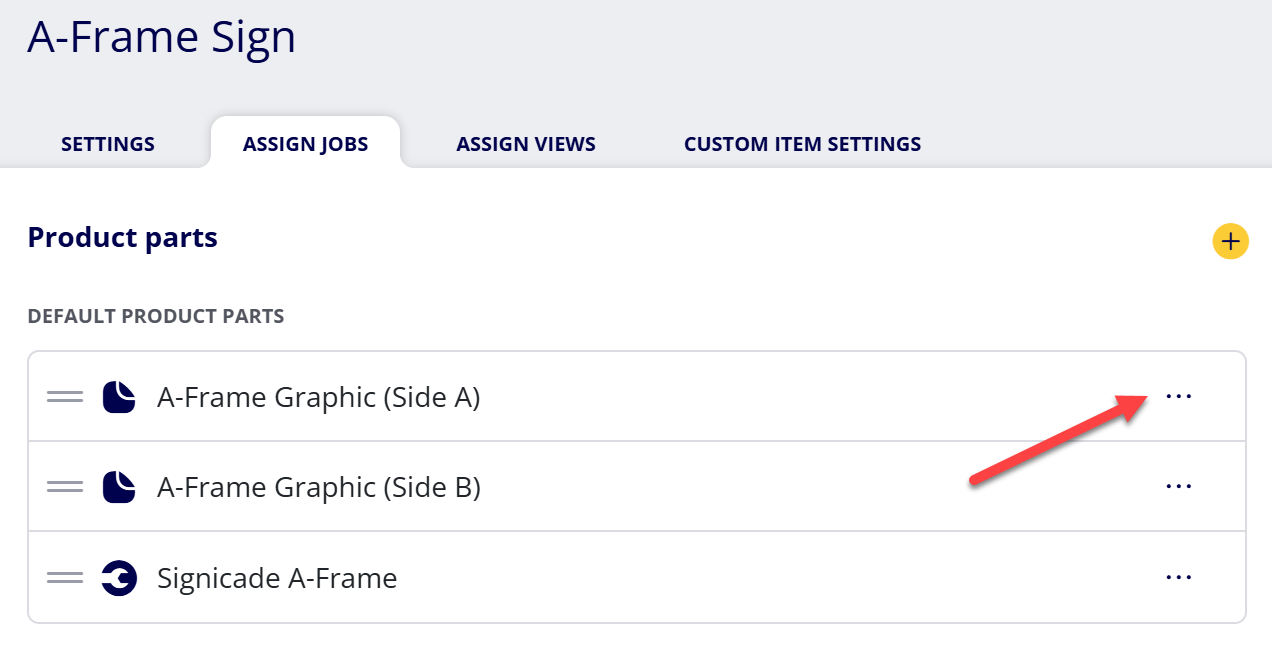This screenshot has width=1272, height=651.
Task: Click the A-Frame Sign page title
Action: point(162,37)
